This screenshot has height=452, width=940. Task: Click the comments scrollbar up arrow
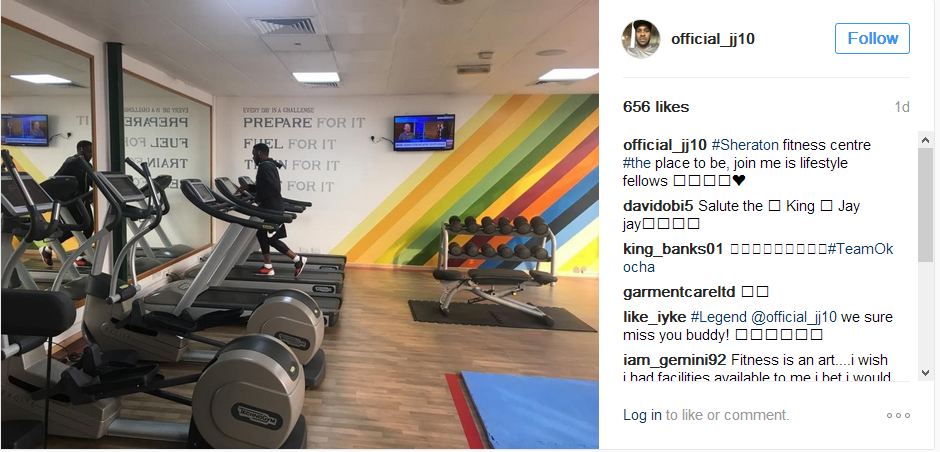925,140
